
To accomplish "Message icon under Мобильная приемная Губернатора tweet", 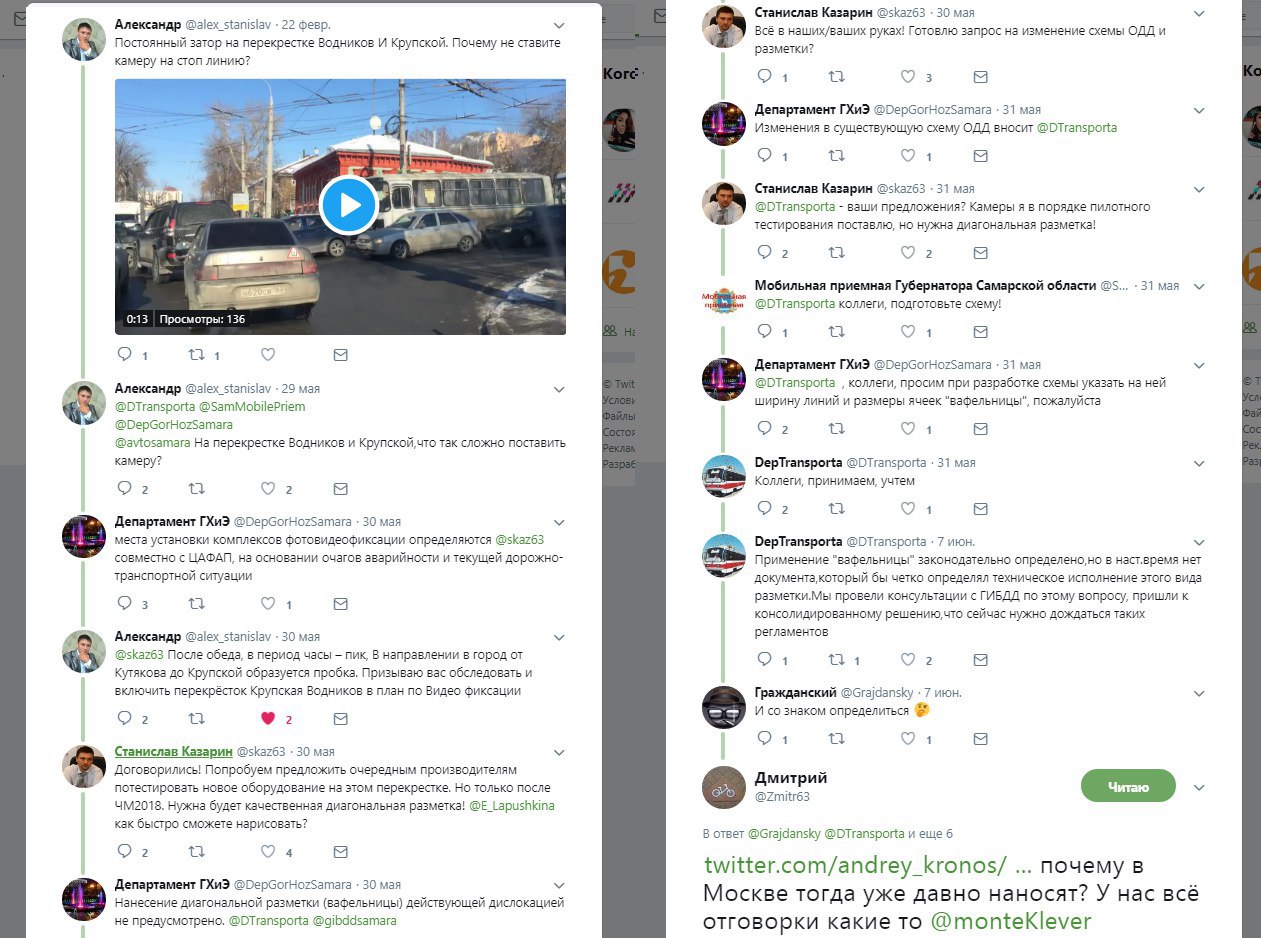I will pyautogui.click(x=980, y=332).
